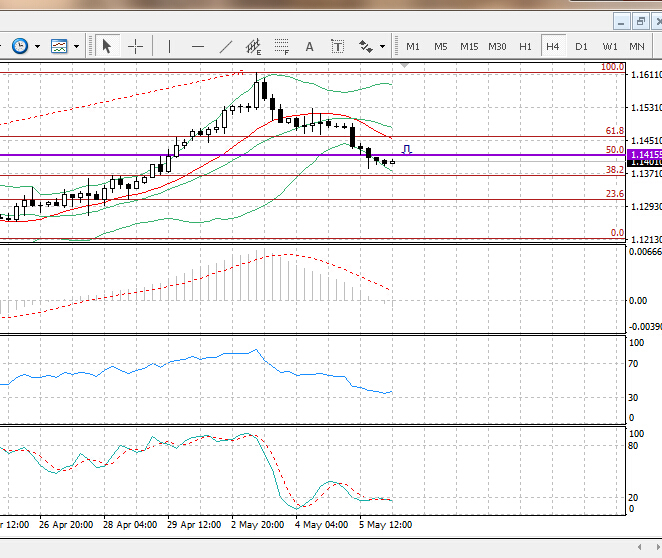Click the 0.0 Fibonacci level label
This screenshot has height=558, width=662.
(617, 233)
